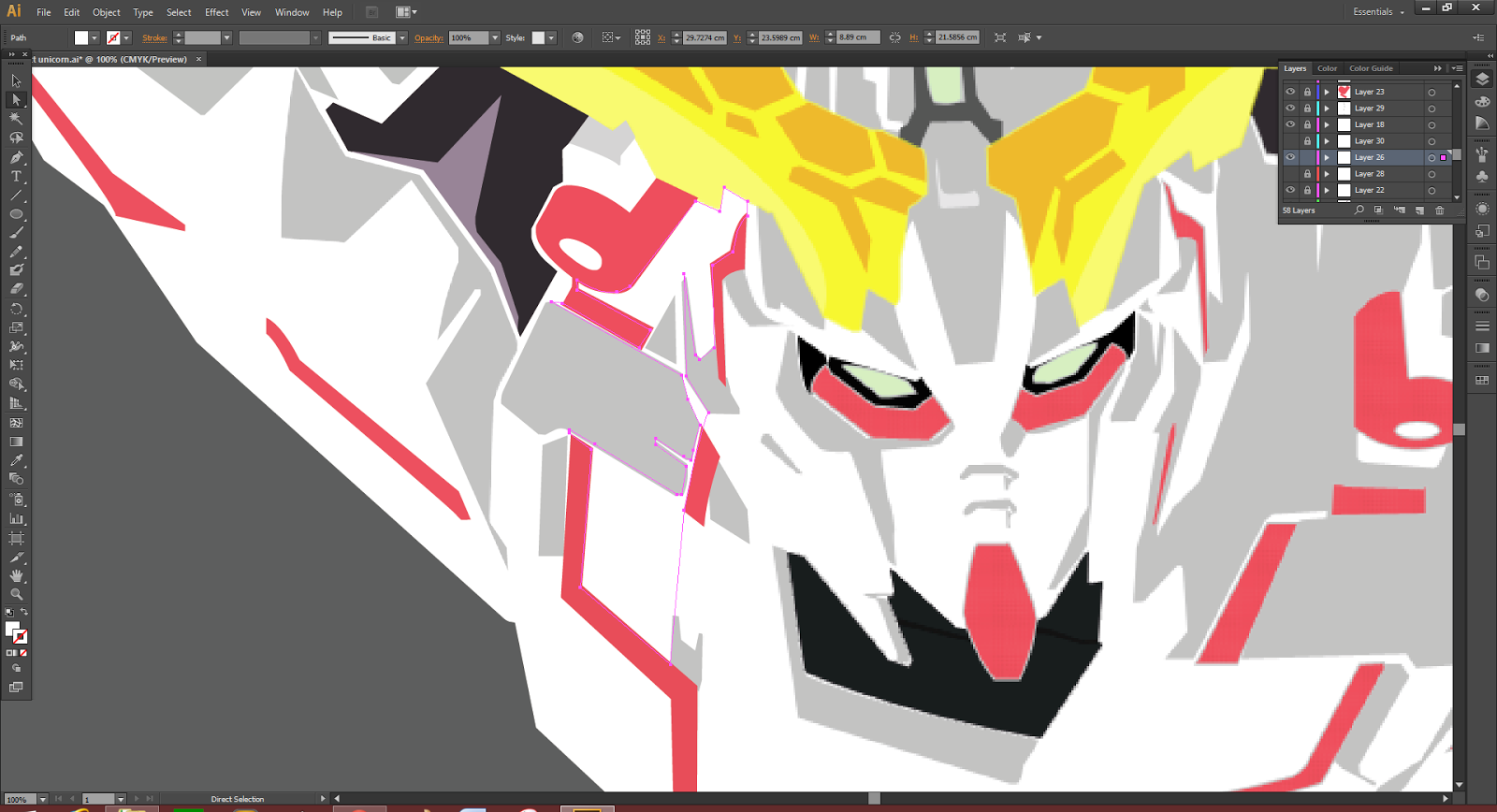Select the Line Segment tool

[x=16, y=196]
